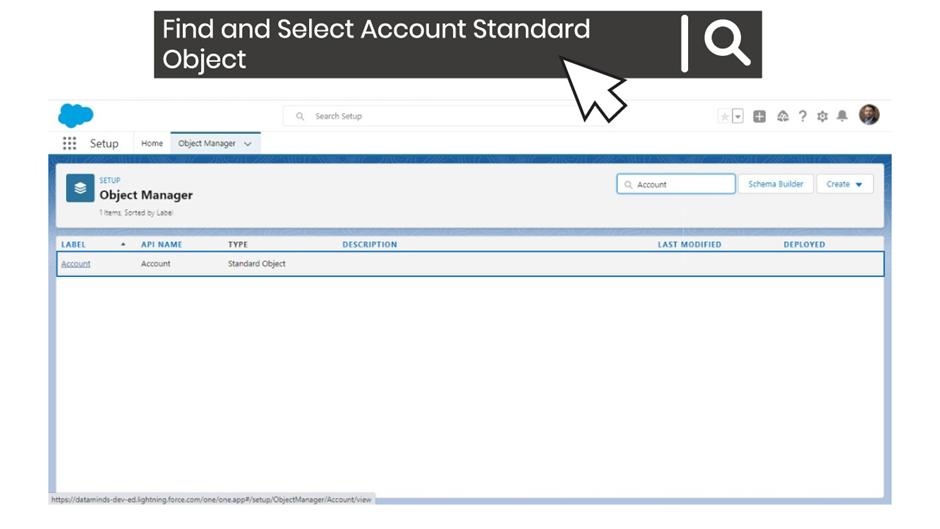Click the favorites star icon
The width and height of the screenshot is (940, 529).
coord(724,116)
